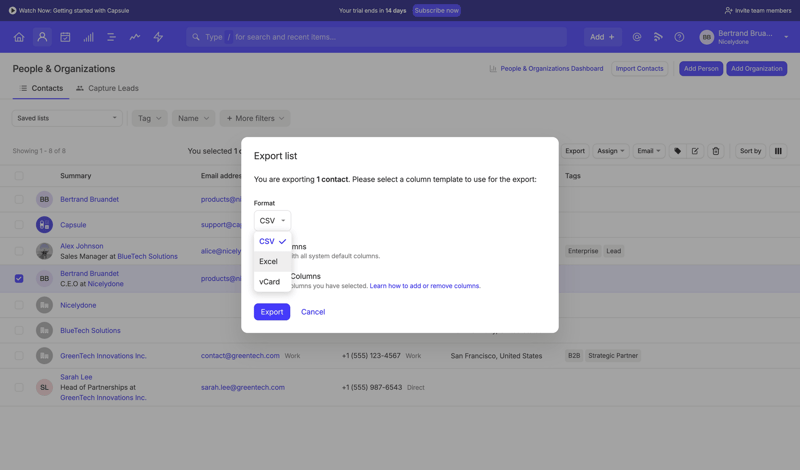Image resolution: width=800 pixels, height=470 pixels.
Task: Click Import Contacts button
Action: click(x=639, y=68)
